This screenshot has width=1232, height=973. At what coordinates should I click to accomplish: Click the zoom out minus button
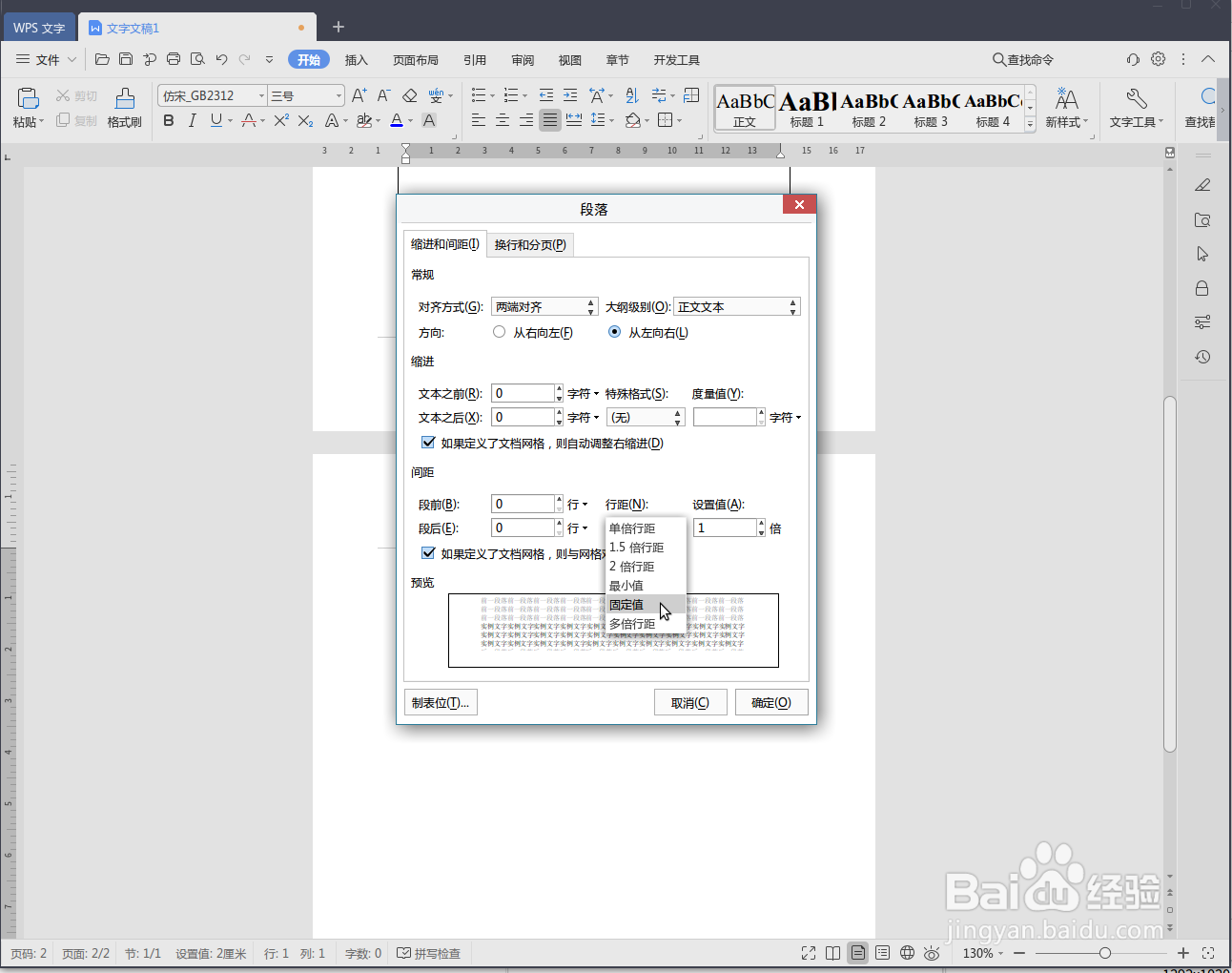1019,953
